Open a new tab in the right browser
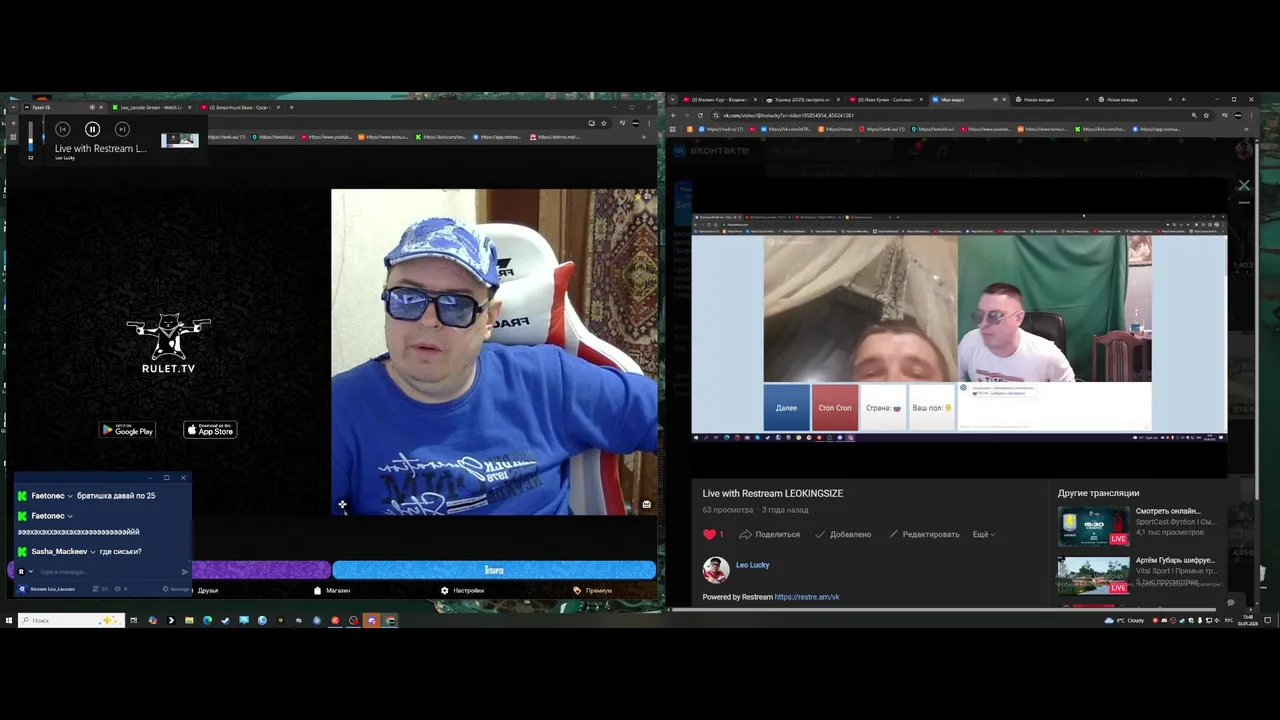 (x=1183, y=99)
